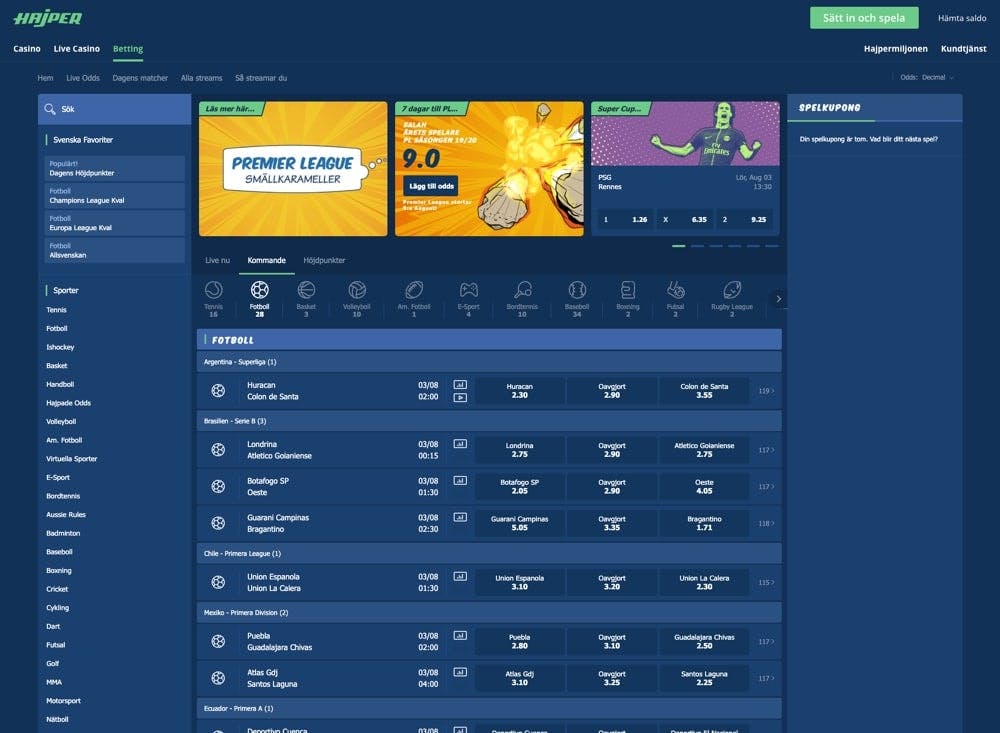This screenshot has height=733, width=1000.
Task: Open Dagens Höjdpunkter favorite
Action: tap(115, 168)
